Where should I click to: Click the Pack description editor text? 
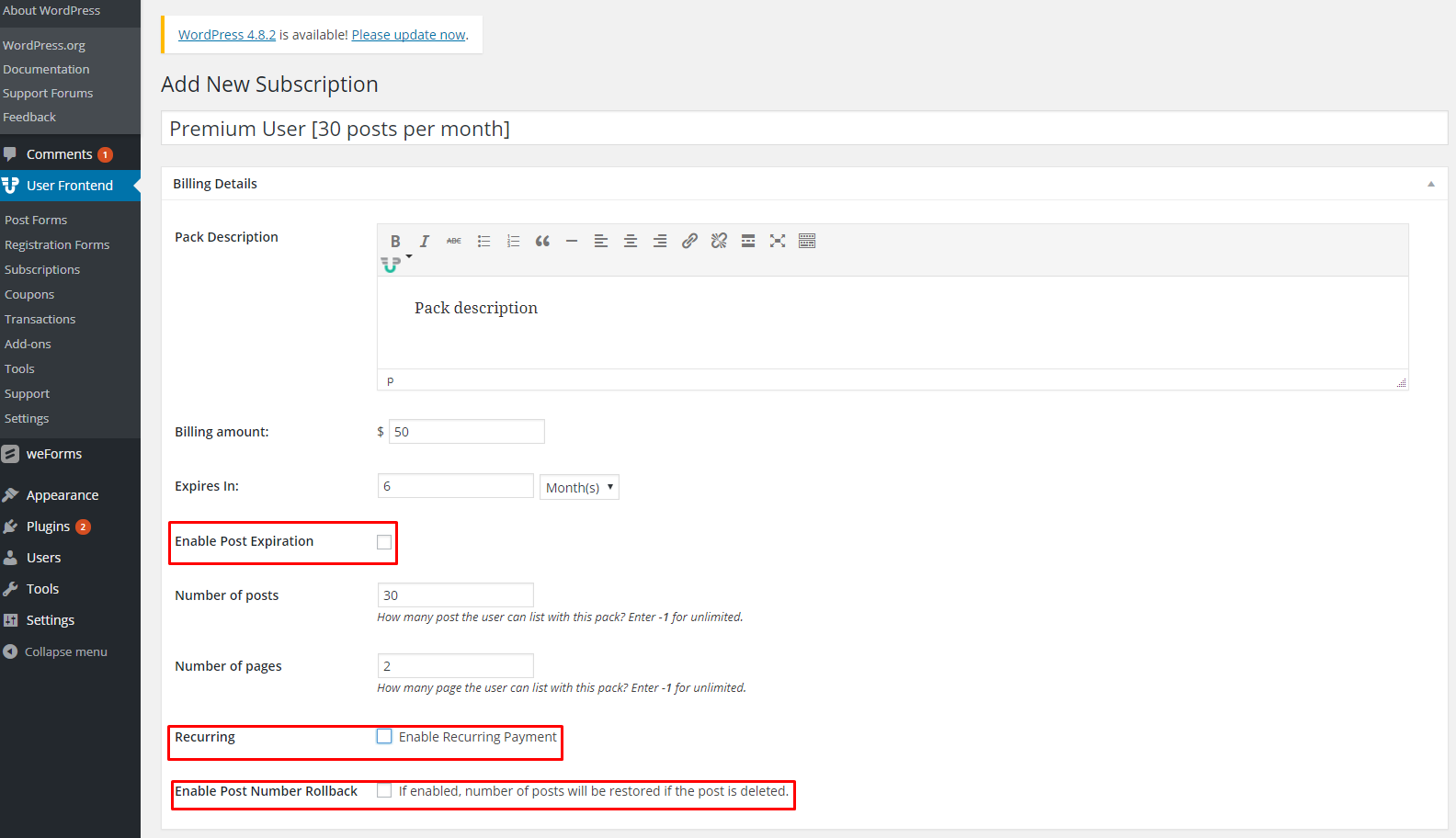pos(476,309)
